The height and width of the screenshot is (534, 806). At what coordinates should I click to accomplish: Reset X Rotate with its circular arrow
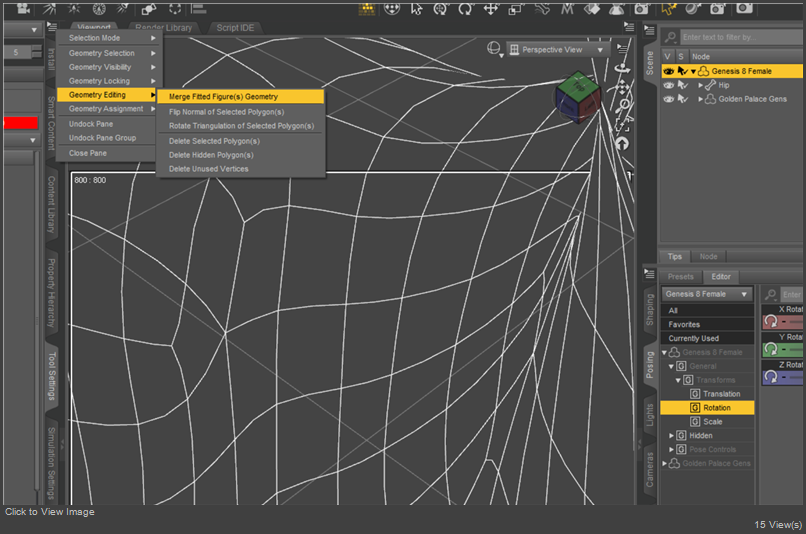pyautogui.click(x=770, y=321)
